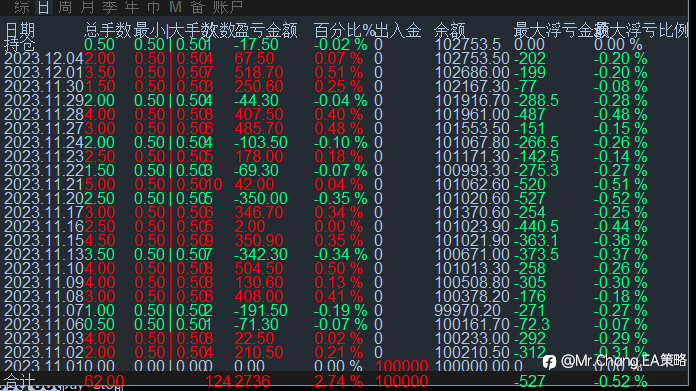
Task: Click the 余额 column header
Action: (x=450, y=31)
